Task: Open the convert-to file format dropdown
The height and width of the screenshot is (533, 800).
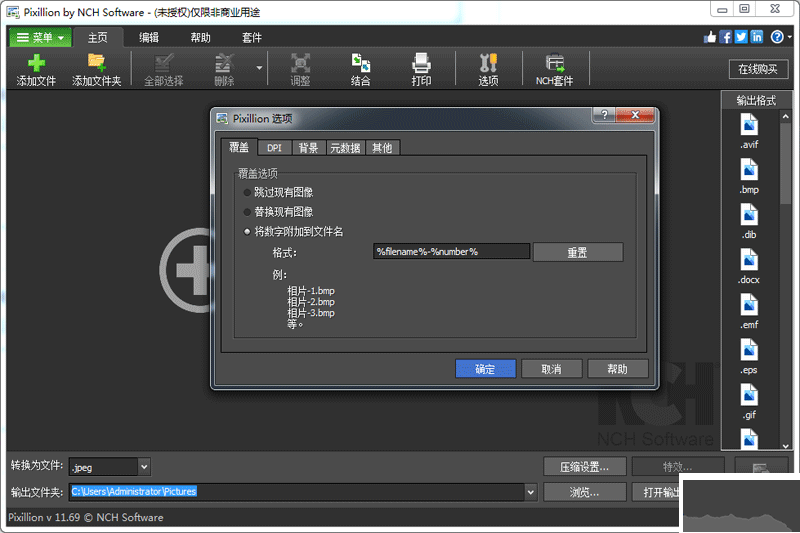Action: click(x=144, y=467)
